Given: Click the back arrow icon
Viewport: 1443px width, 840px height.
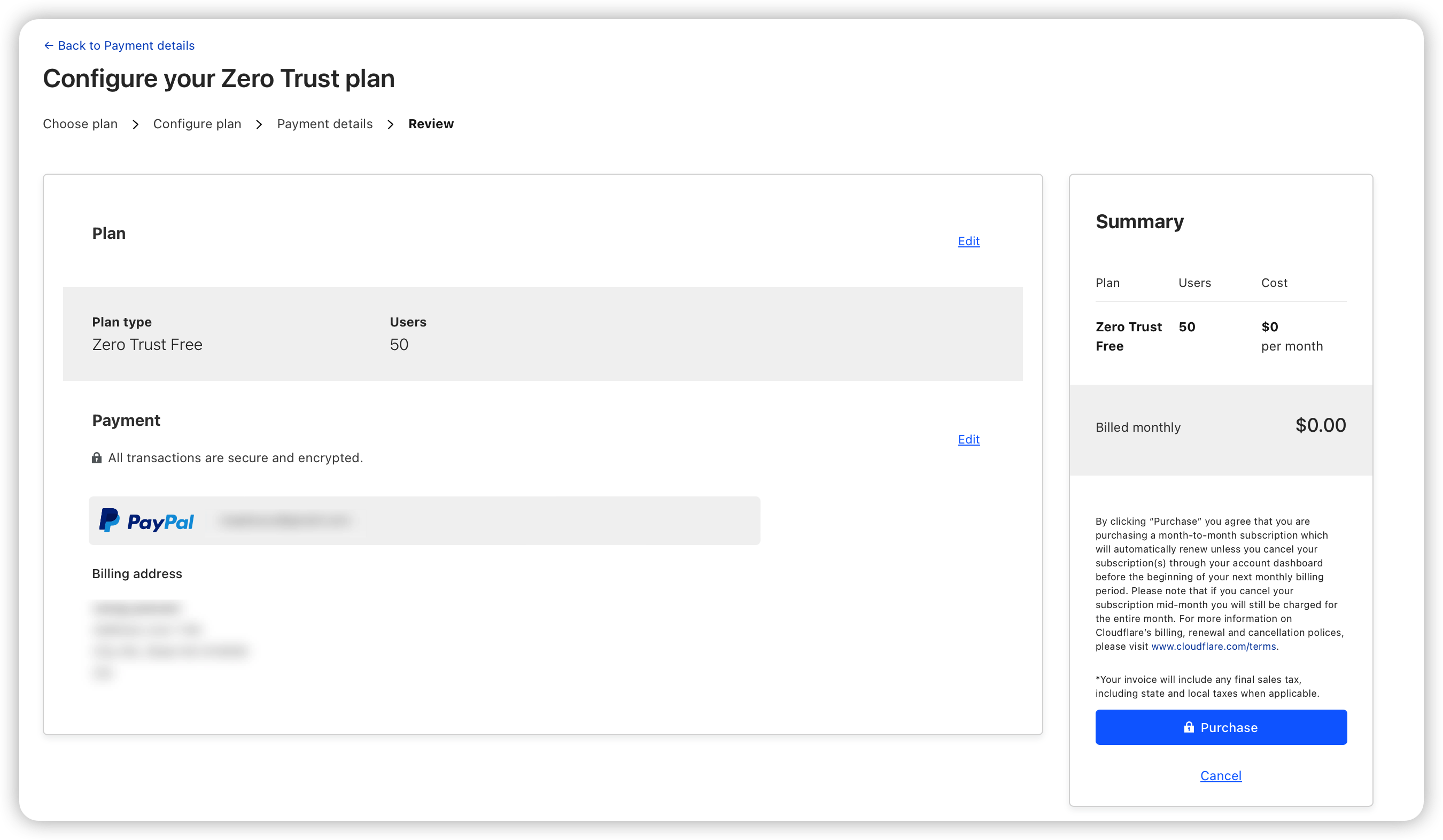Looking at the screenshot, I should click(x=49, y=46).
